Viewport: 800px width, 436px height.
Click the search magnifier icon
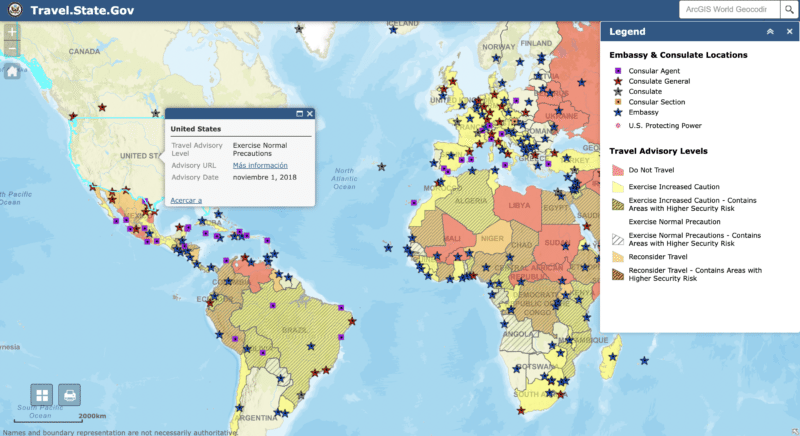point(788,9)
